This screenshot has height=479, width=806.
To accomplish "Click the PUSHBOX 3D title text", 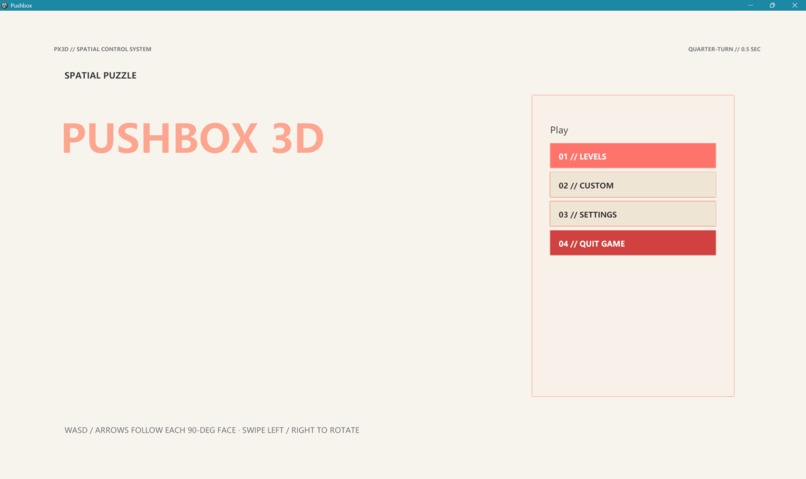I will tap(193, 138).
